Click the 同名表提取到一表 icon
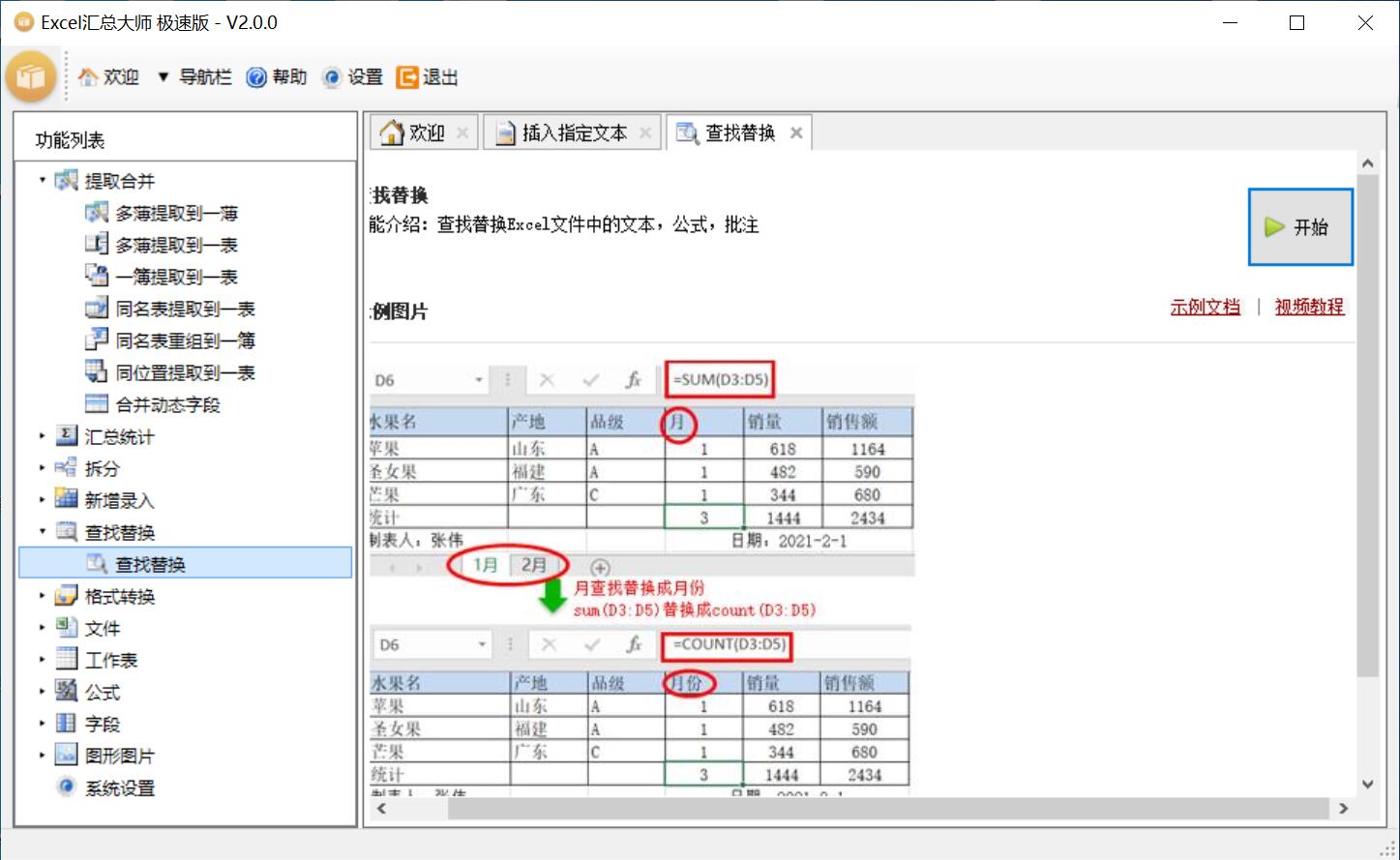1400x860 pixels. [97, 308]
